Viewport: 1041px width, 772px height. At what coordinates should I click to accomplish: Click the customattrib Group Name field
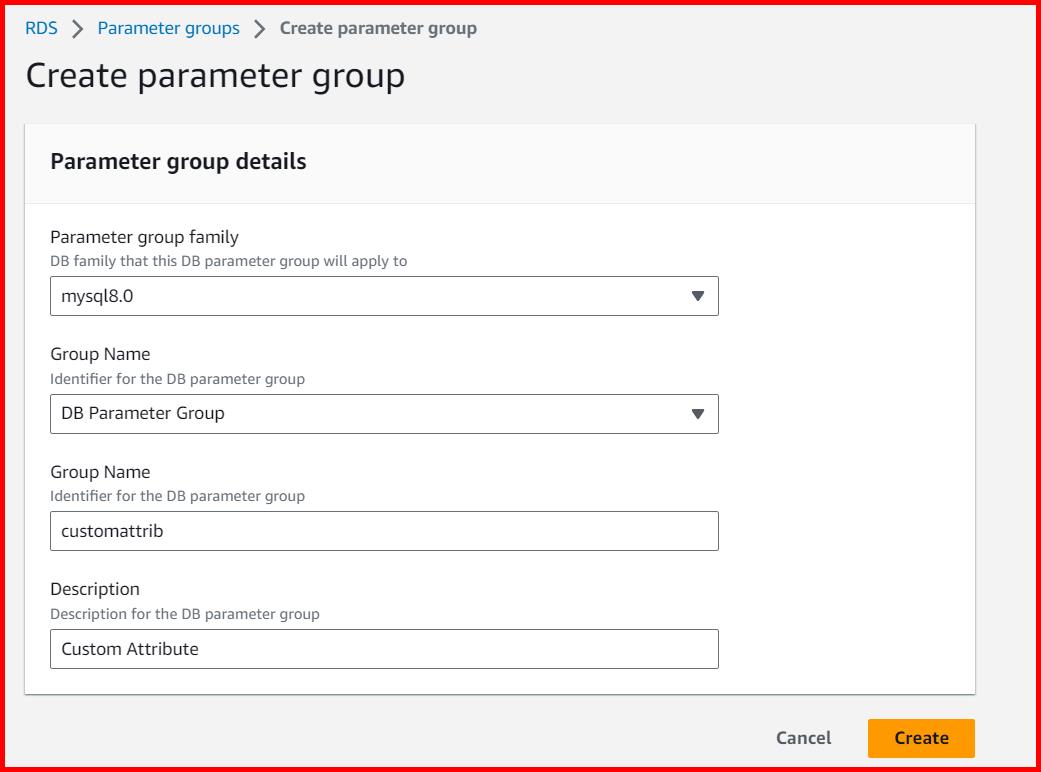384,531
